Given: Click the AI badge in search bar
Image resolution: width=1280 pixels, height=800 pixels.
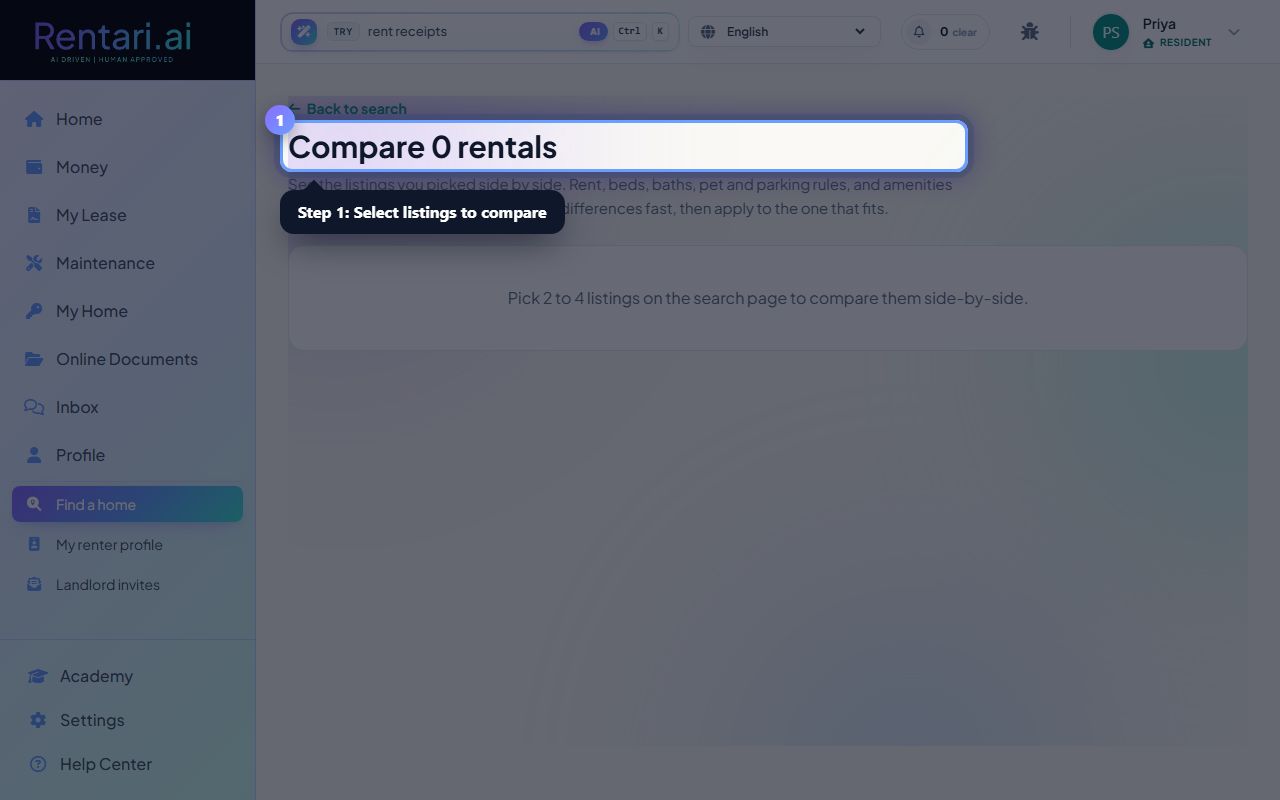Looking at the screenshot, I should coord(593,31).
